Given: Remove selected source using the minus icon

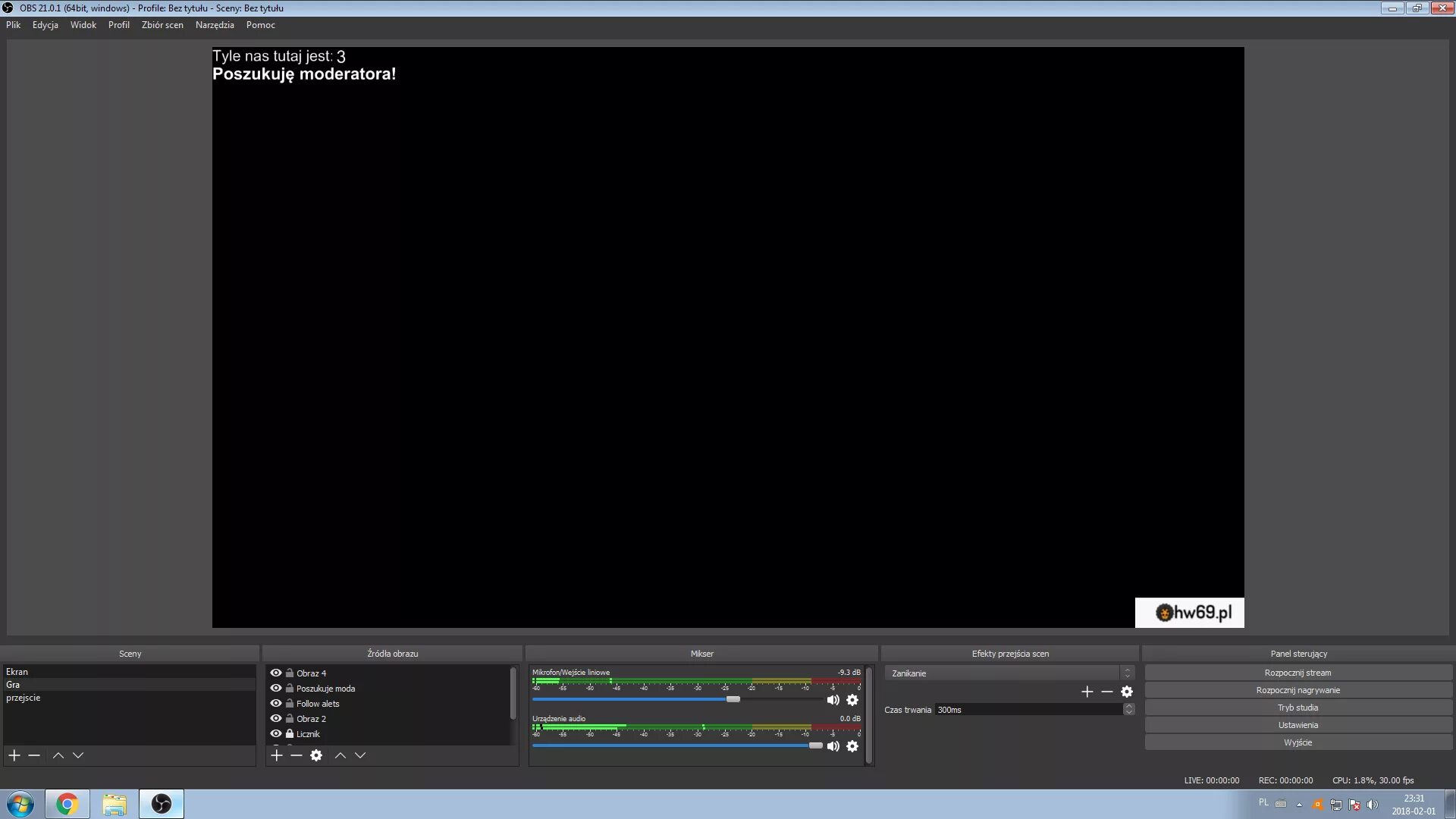Looking at the screenshot, I should click(297, 755).
